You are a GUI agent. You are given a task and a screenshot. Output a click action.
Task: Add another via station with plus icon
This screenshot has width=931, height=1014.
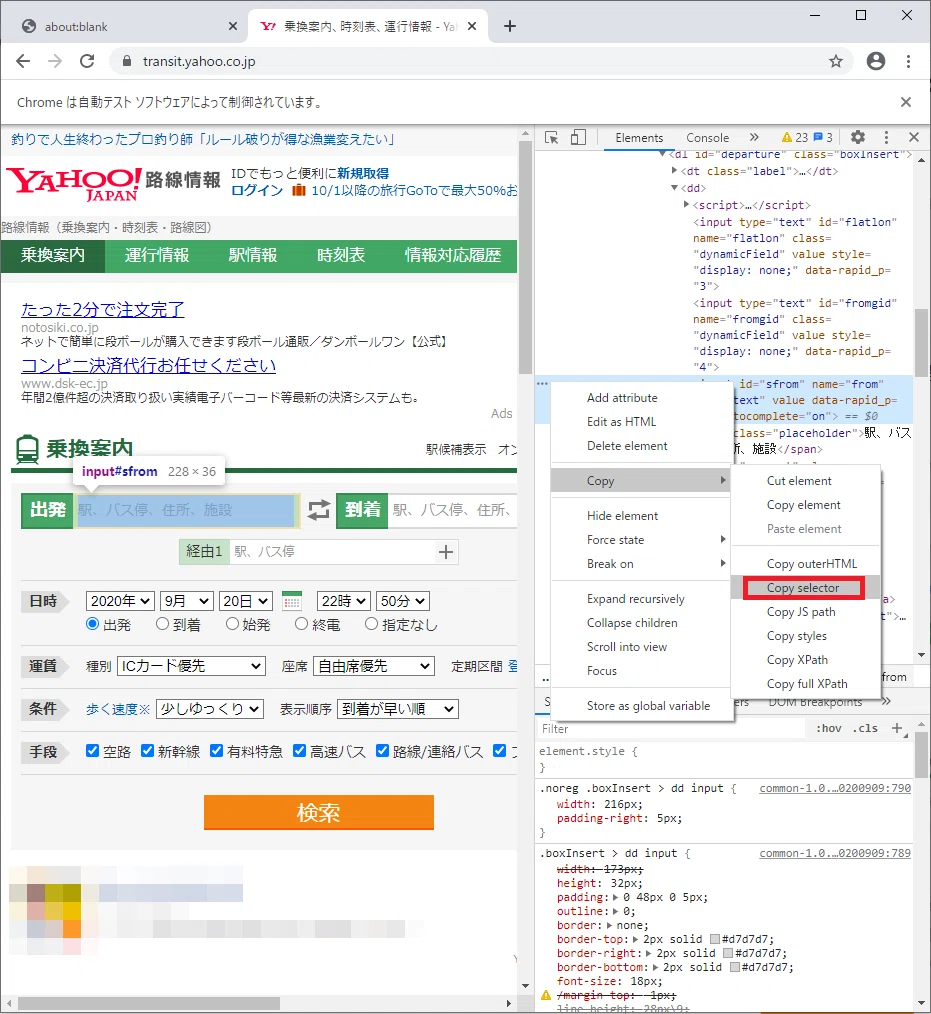[445, 552]
